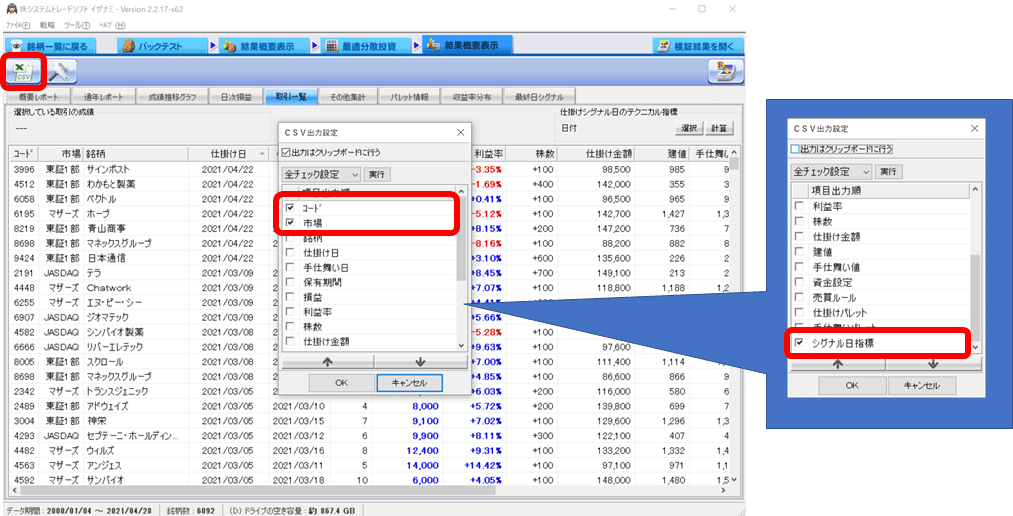Viewport: 1013px width, 516px height.
Task: Click キャンセル in the right CSV dialog
Action: pos(922,386)
